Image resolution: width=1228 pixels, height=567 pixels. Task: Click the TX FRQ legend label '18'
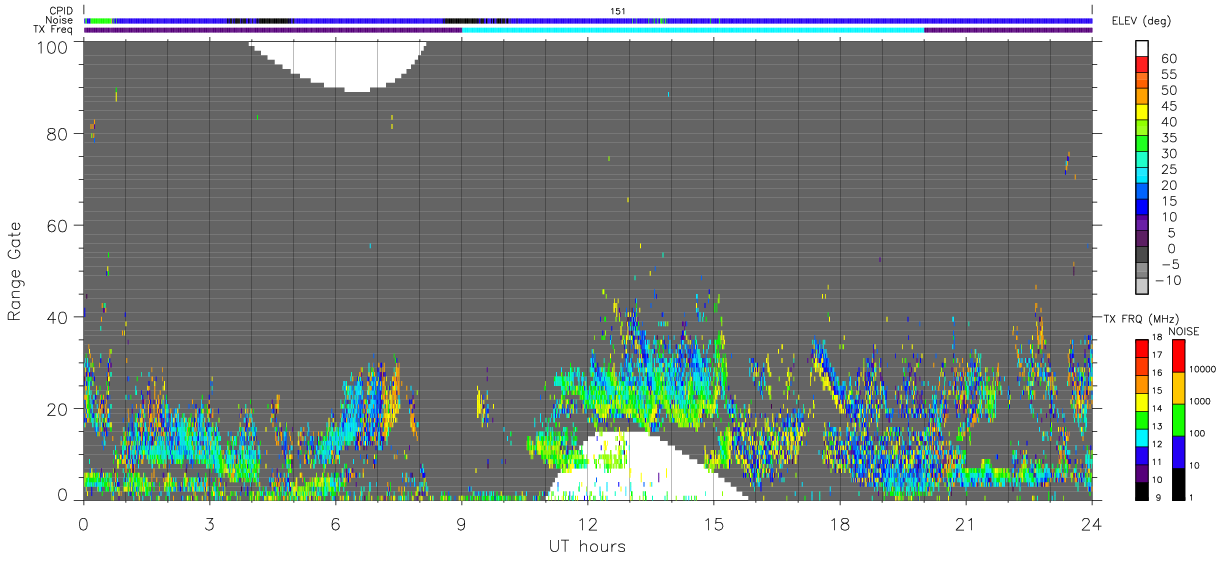coord(1159,337)
